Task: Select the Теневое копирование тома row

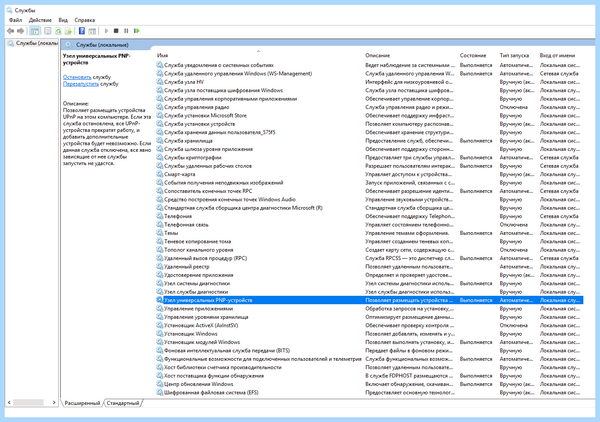Action: click(x=369, y=241)
